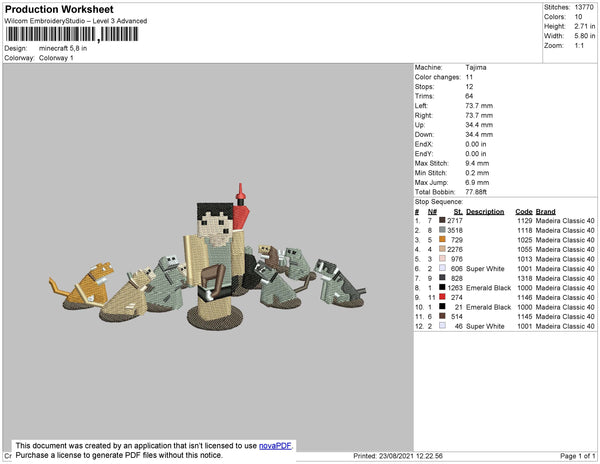This screenshot has width=600, height=464.
Task: Click the design name 'minecraft 5,8 in'
Action: [63, 49]
